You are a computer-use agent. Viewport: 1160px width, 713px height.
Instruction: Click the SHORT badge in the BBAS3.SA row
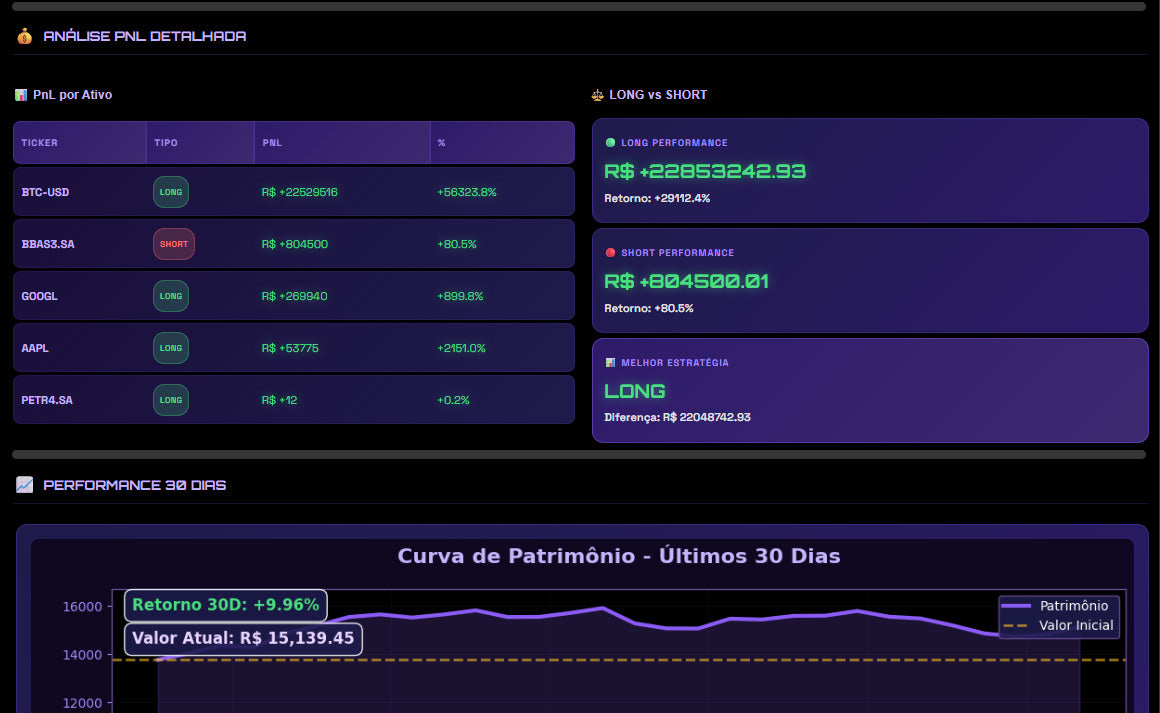(x=173, y=244)
